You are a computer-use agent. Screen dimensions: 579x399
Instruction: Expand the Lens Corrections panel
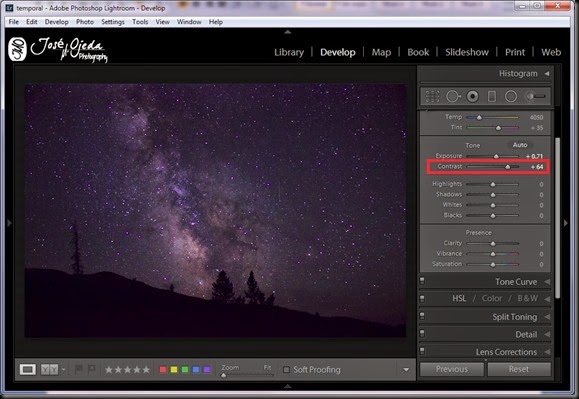547,352
